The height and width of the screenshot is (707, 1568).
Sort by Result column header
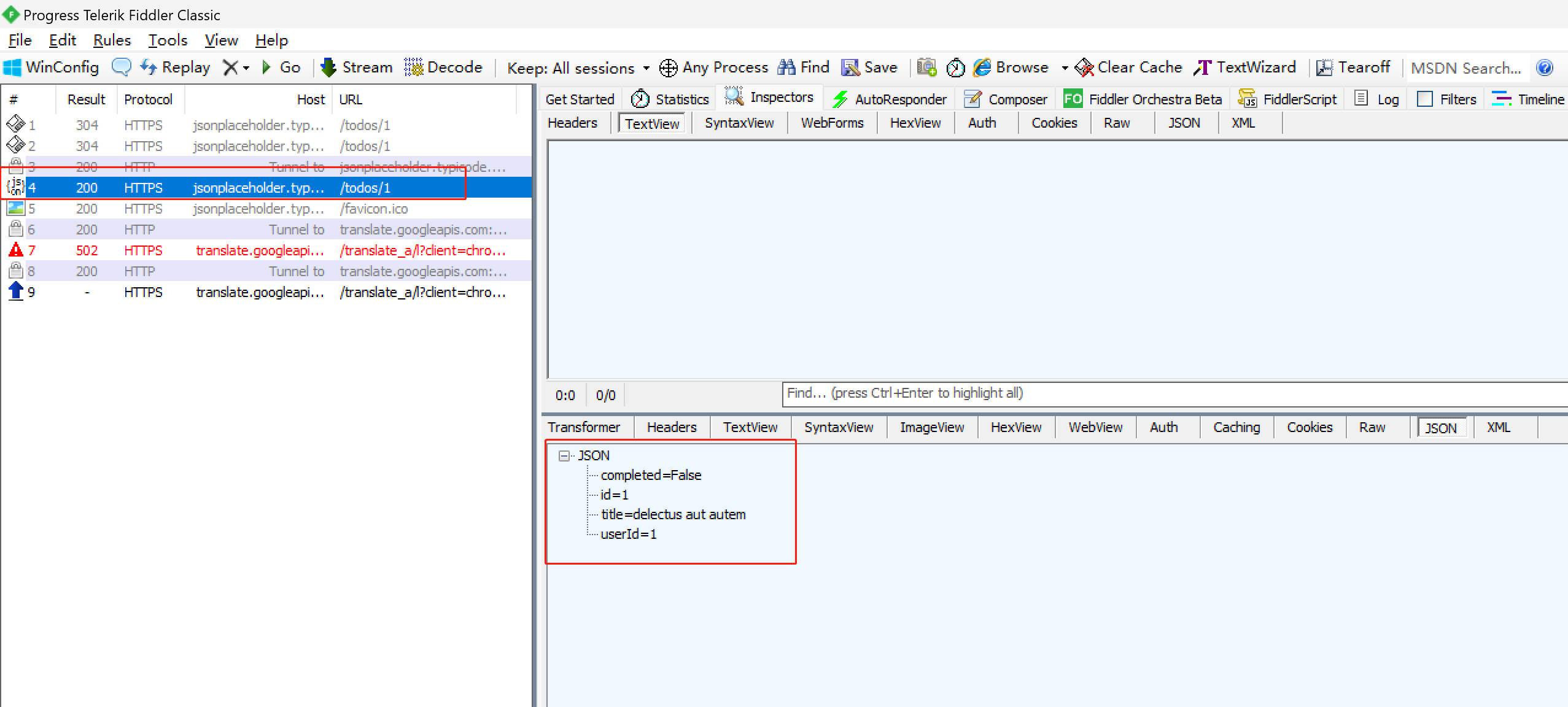(x=86, y=99)
